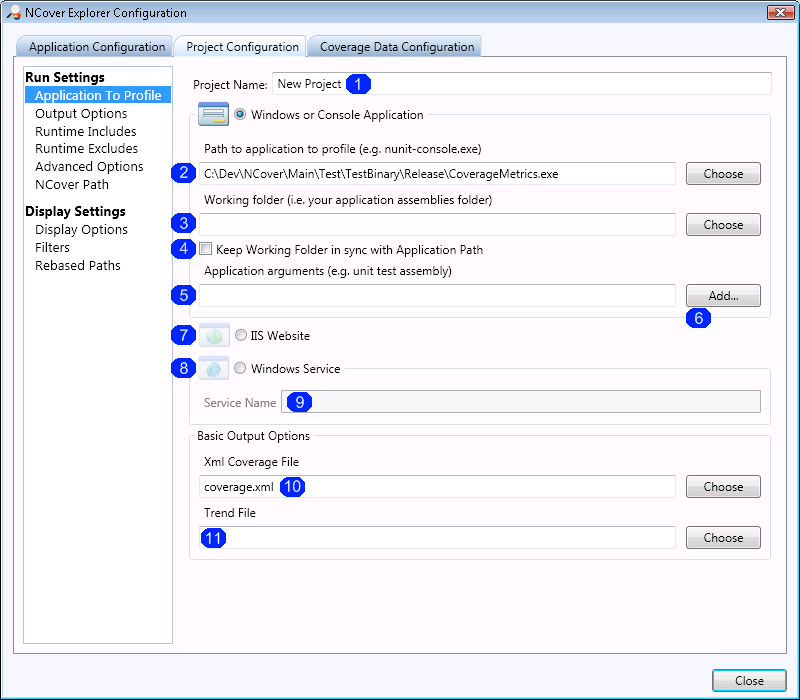Open Output Options settings
This screenshot has width=800, height=700.
tap(81, 113)
